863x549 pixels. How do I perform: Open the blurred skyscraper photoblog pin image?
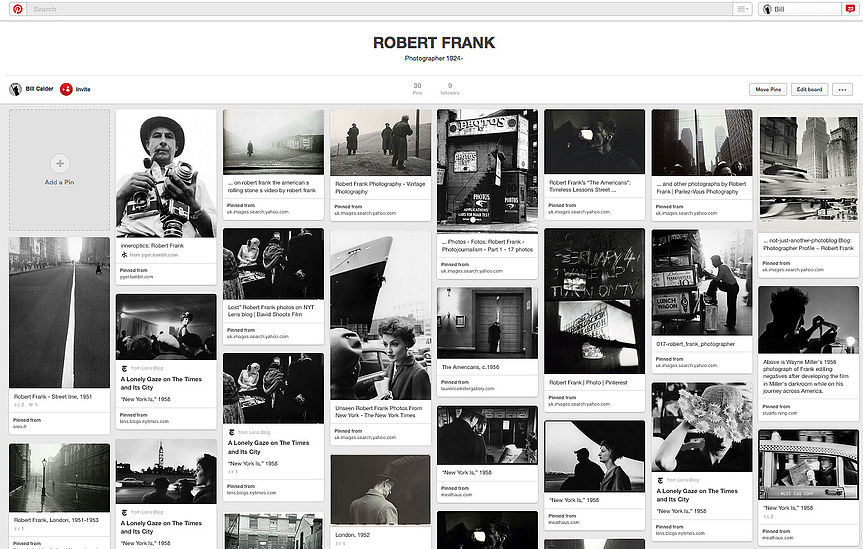pos(809,170)
